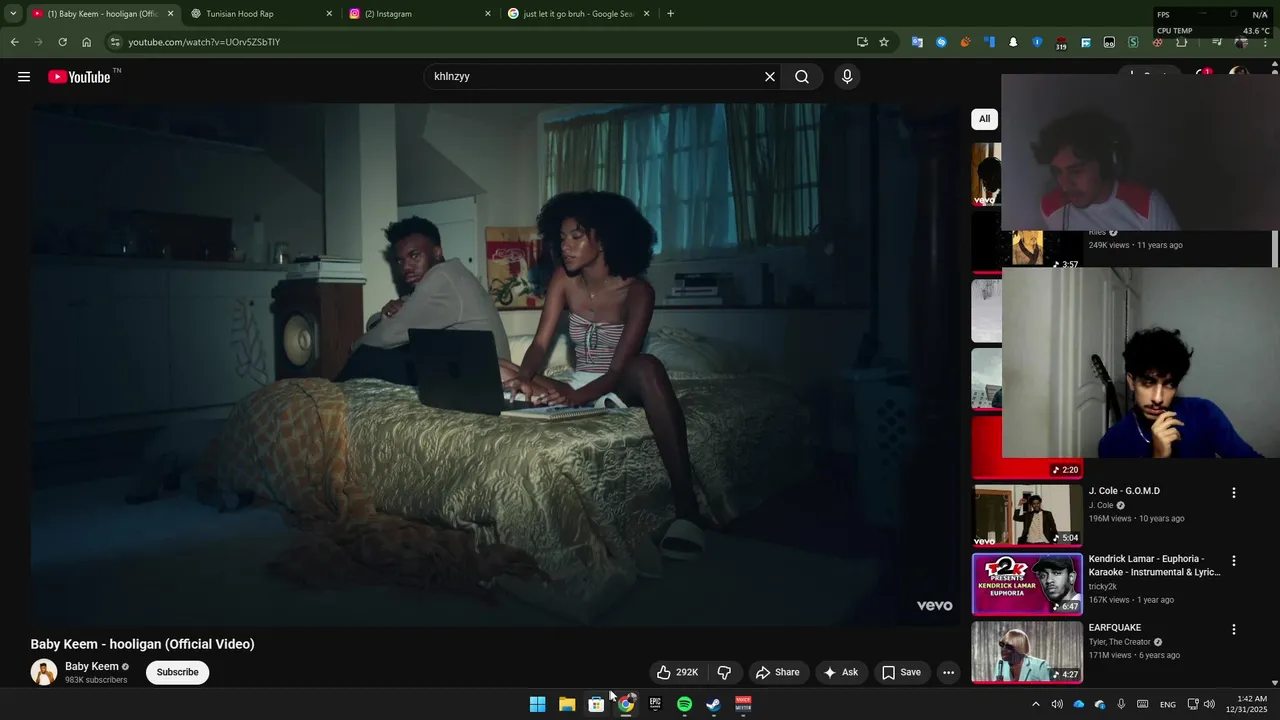The image size is (1280, 720).
Task: Click the Baby Keem channel avatar
Action: click(x=44, y=672)
